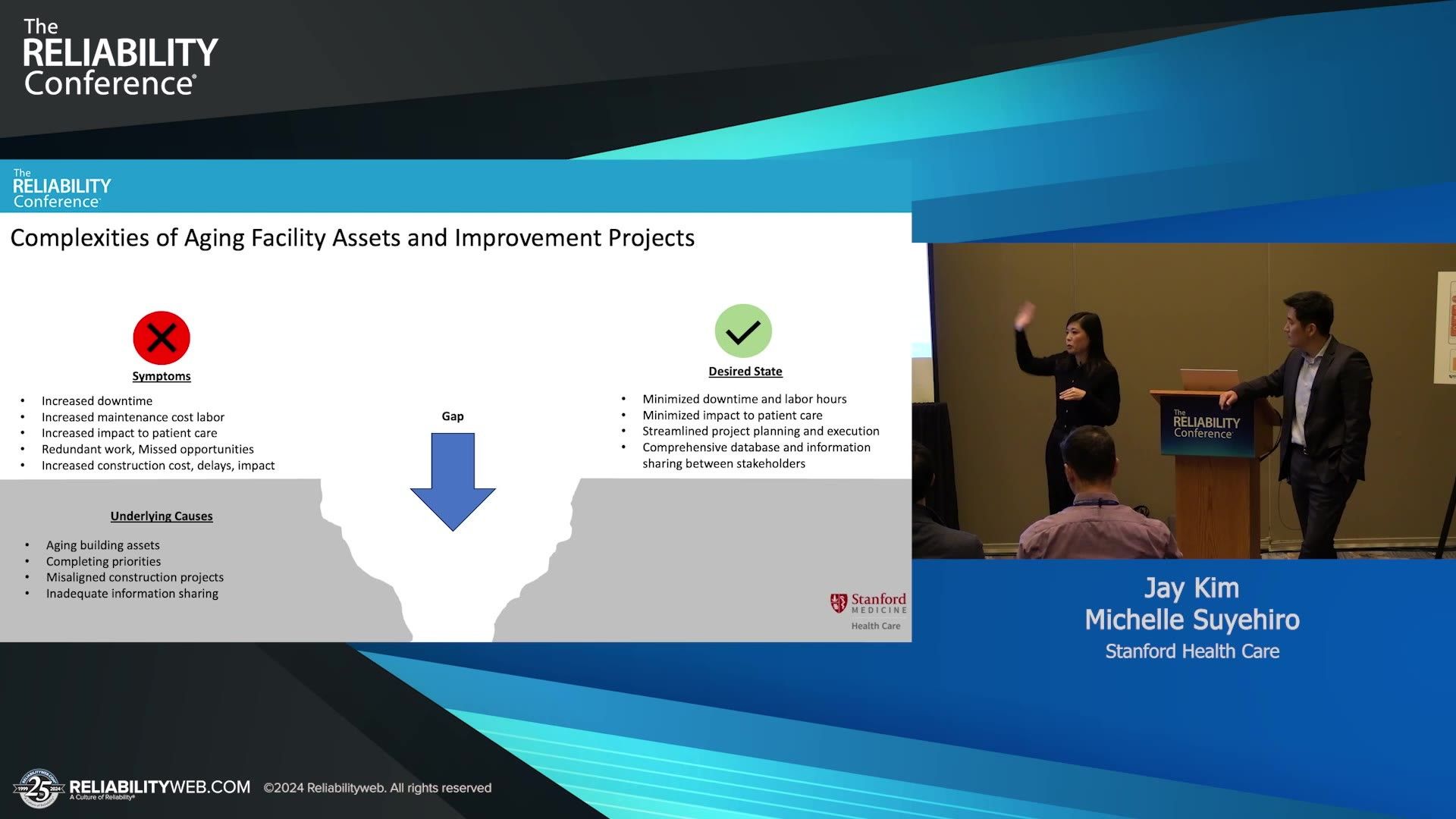The width and height of the screenshot is (1456, 819).
Task: Expand the Increased downtime bullet point
Action: click(96, 400)
